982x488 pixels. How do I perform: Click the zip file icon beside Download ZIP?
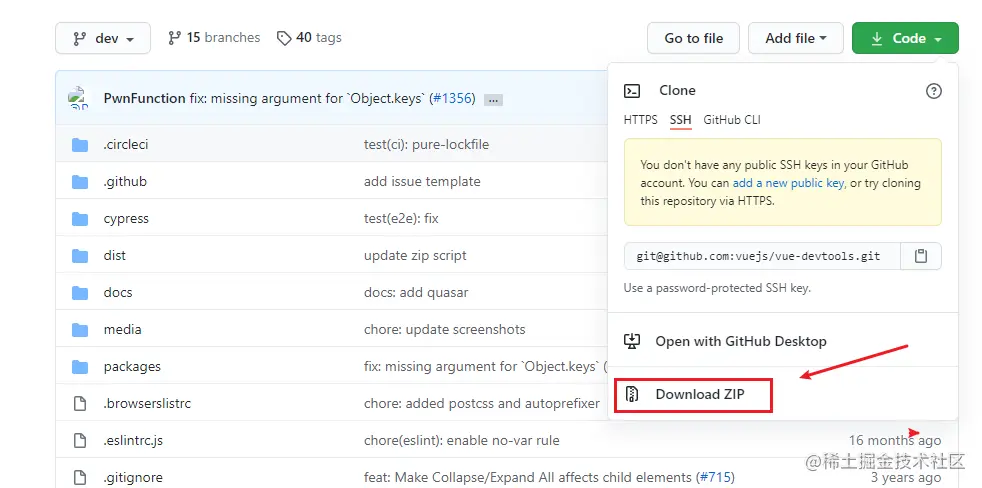pyautogui.click(x=632, y=395)
